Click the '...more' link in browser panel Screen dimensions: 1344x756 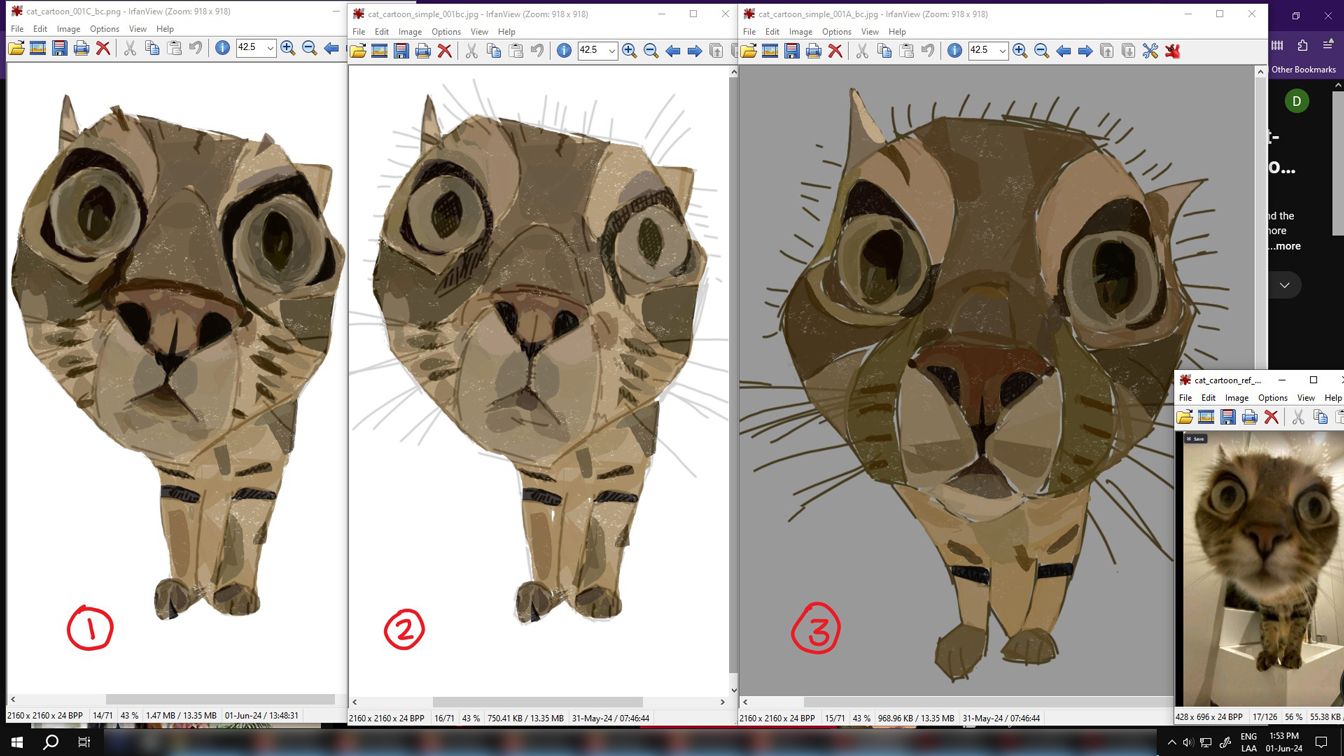[1285, 246]
